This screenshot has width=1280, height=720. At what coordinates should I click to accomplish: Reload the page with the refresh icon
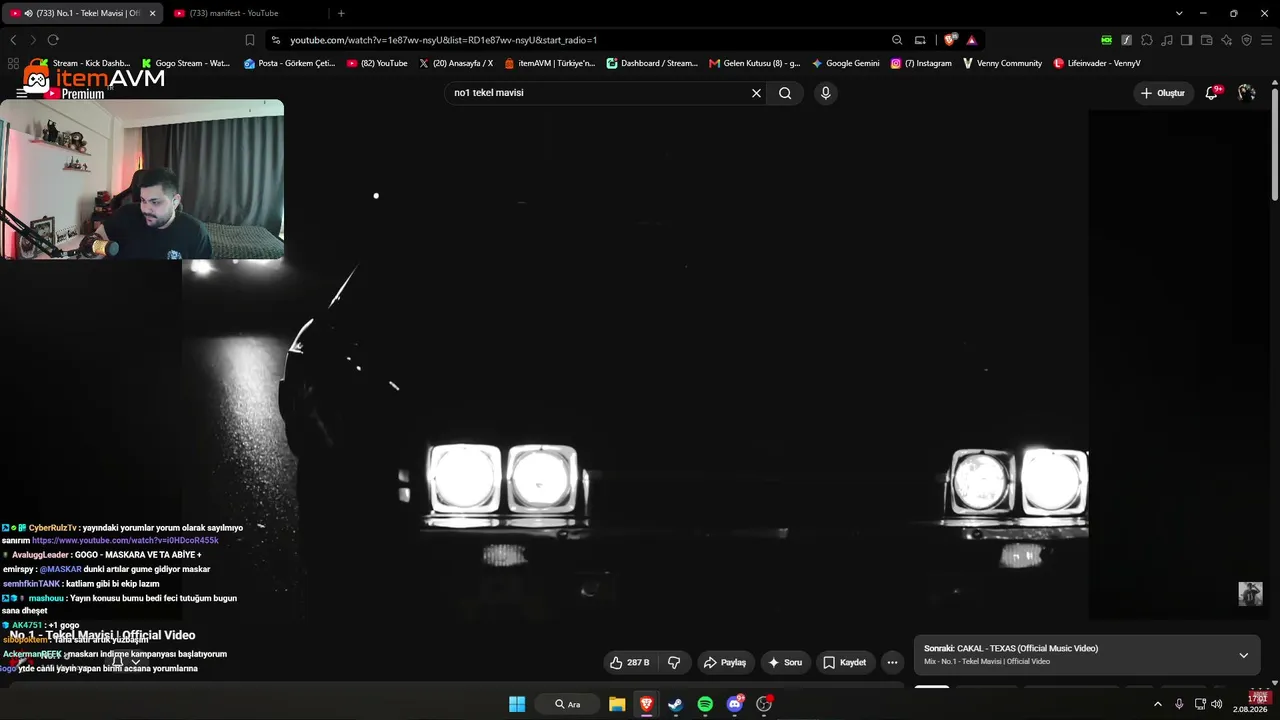[53, 40]
